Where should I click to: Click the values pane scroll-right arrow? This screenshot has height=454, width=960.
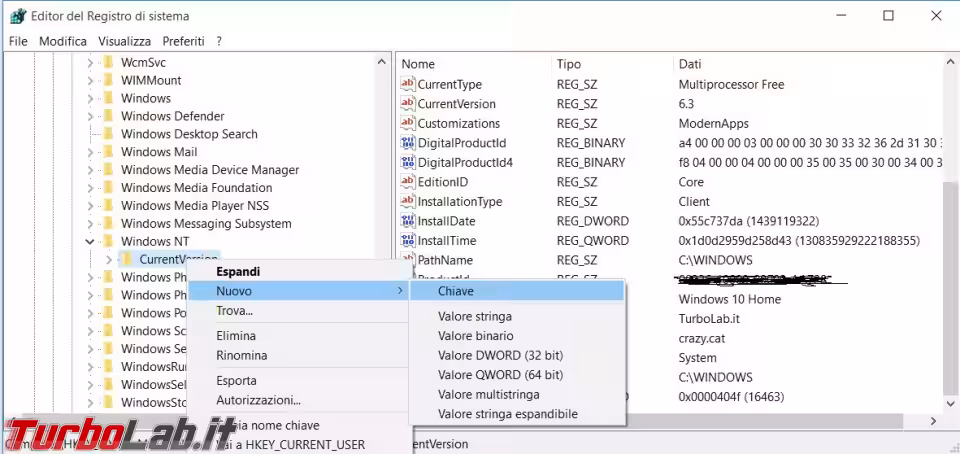(933, 421)
